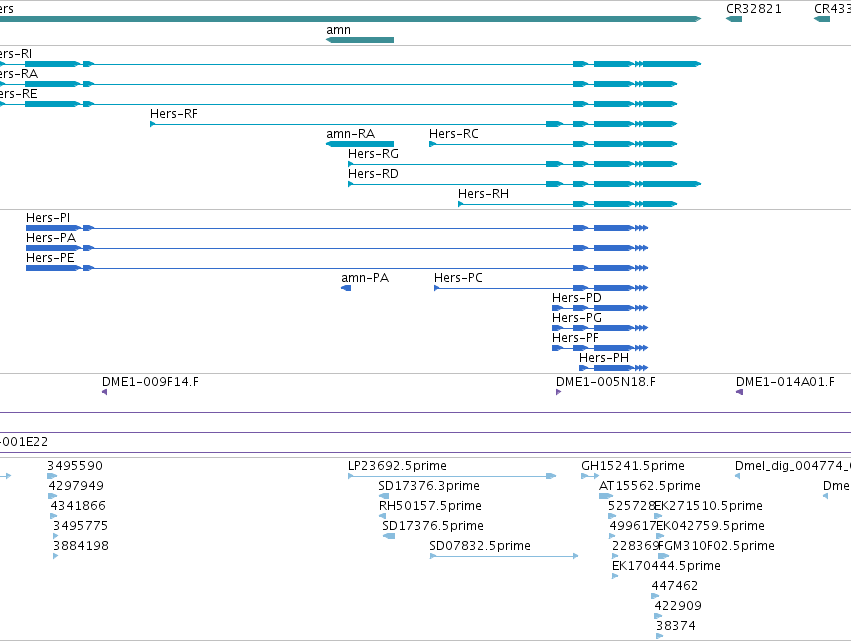Click the amn-PA protein label
This screenshot has width=851, height=641.
365,278
